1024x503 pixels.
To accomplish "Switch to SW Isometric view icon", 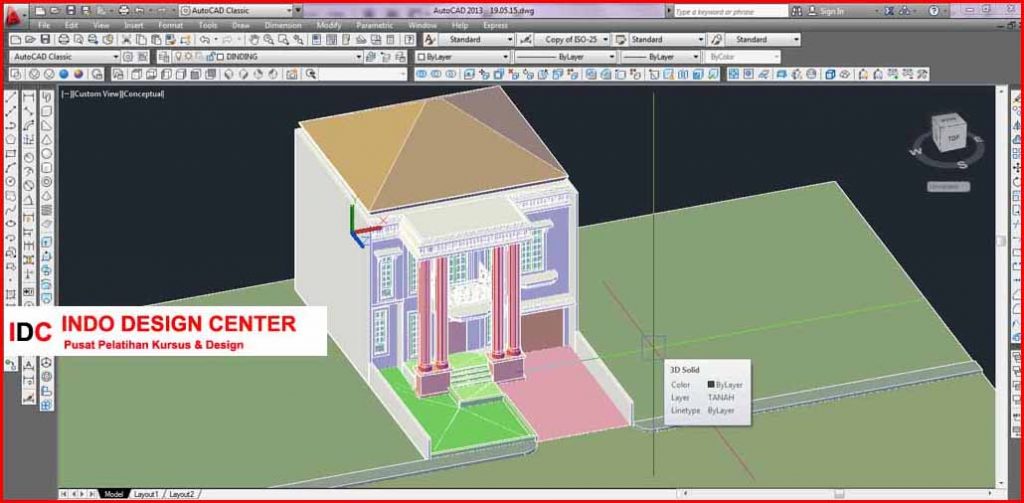I will (228, 74).
